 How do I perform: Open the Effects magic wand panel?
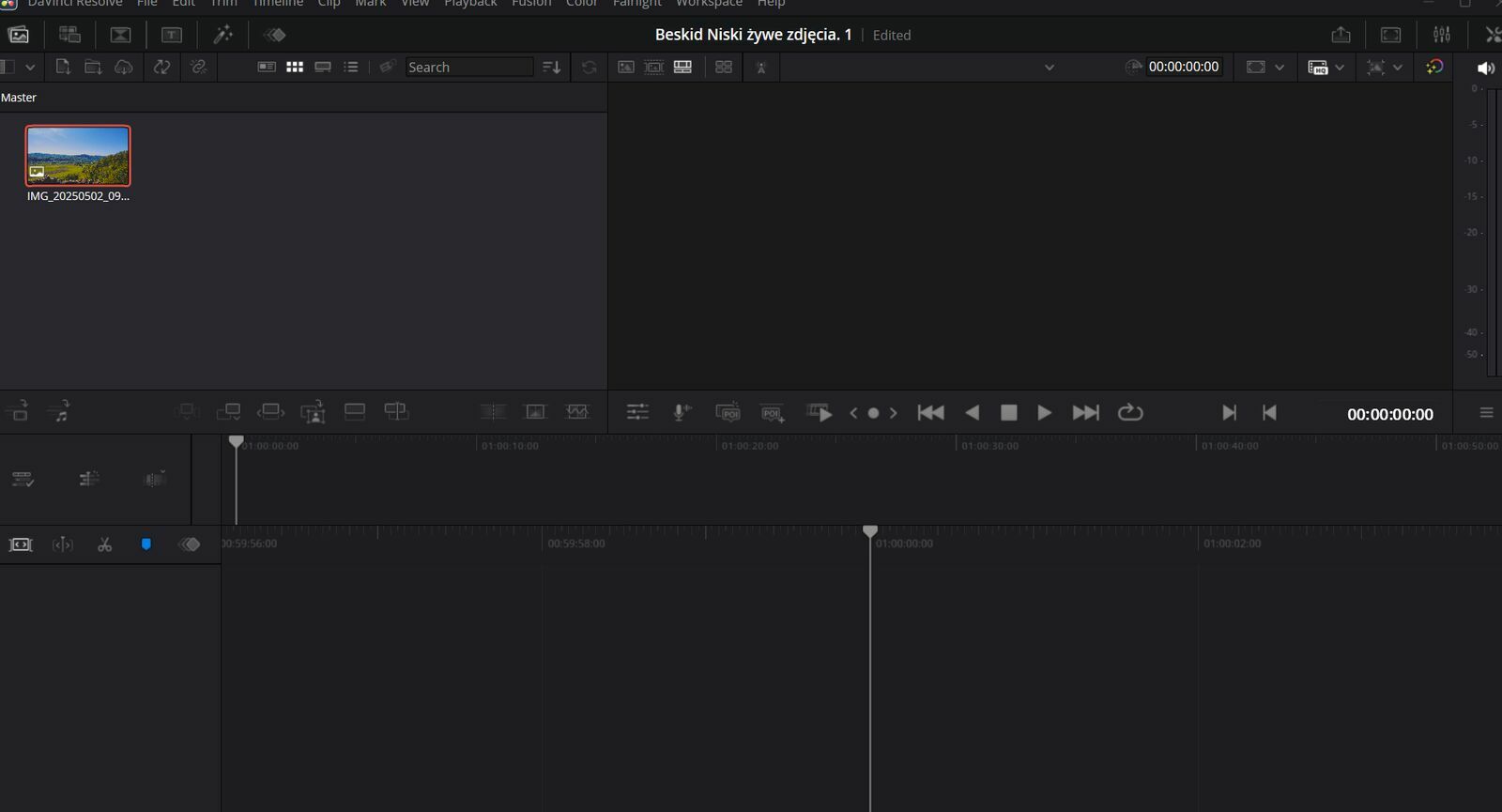point(222,35)
